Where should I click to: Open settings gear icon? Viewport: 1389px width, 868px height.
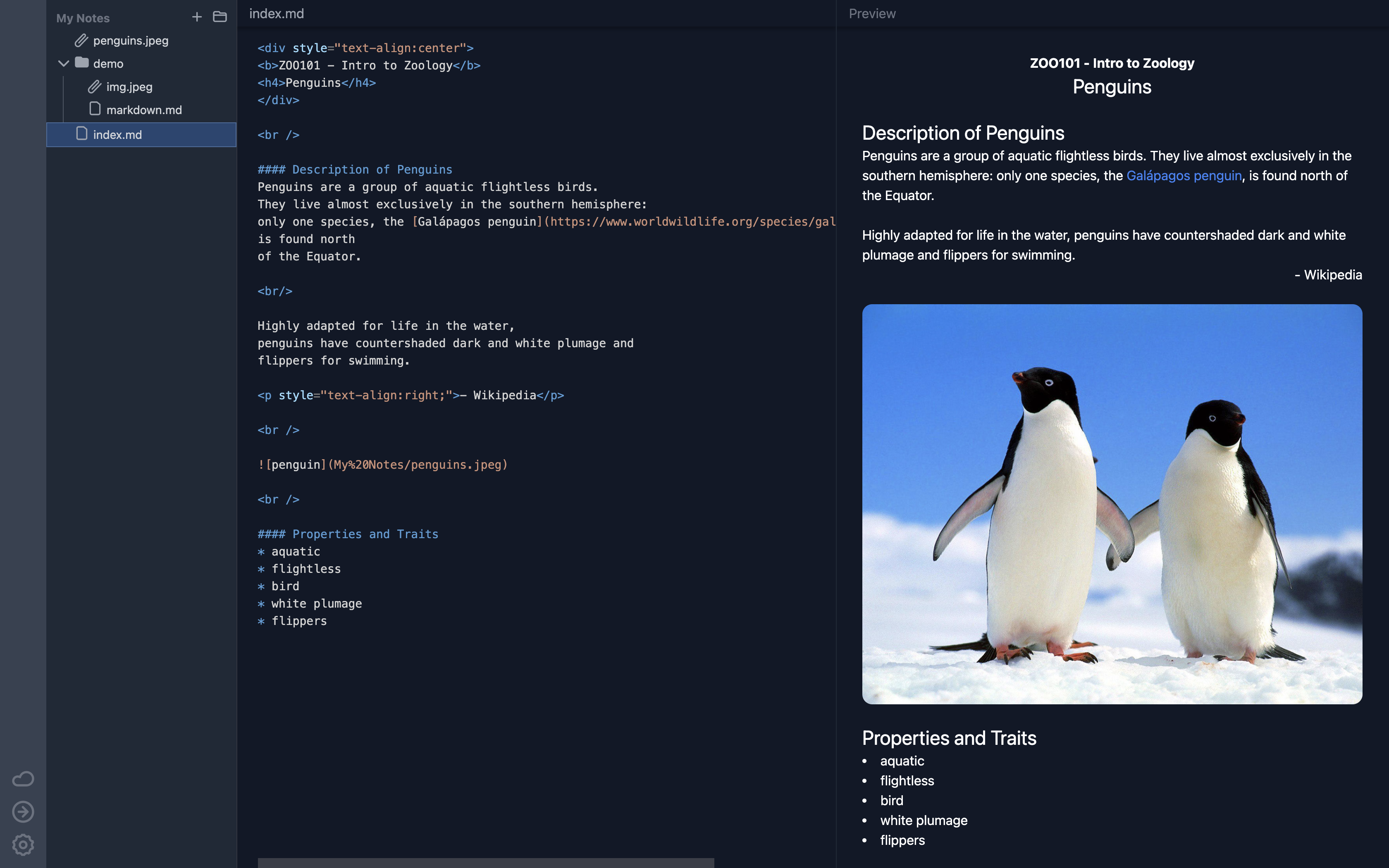[x=23, y=844]
